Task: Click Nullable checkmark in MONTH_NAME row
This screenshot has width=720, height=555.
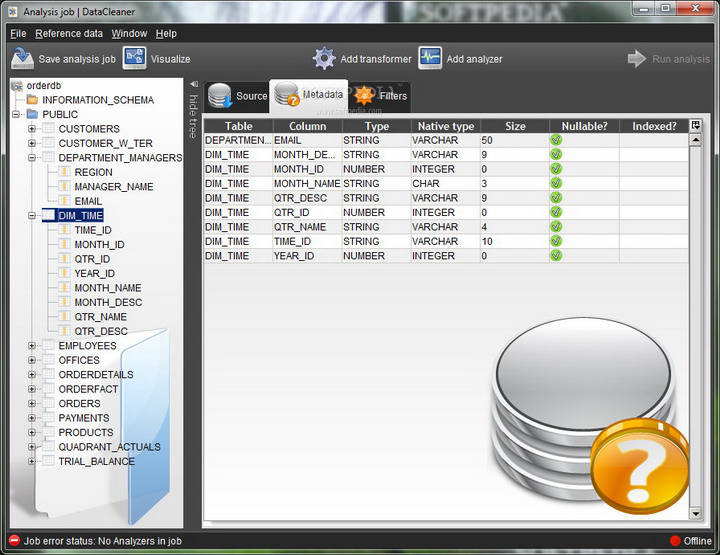Action: coord(556,183)
